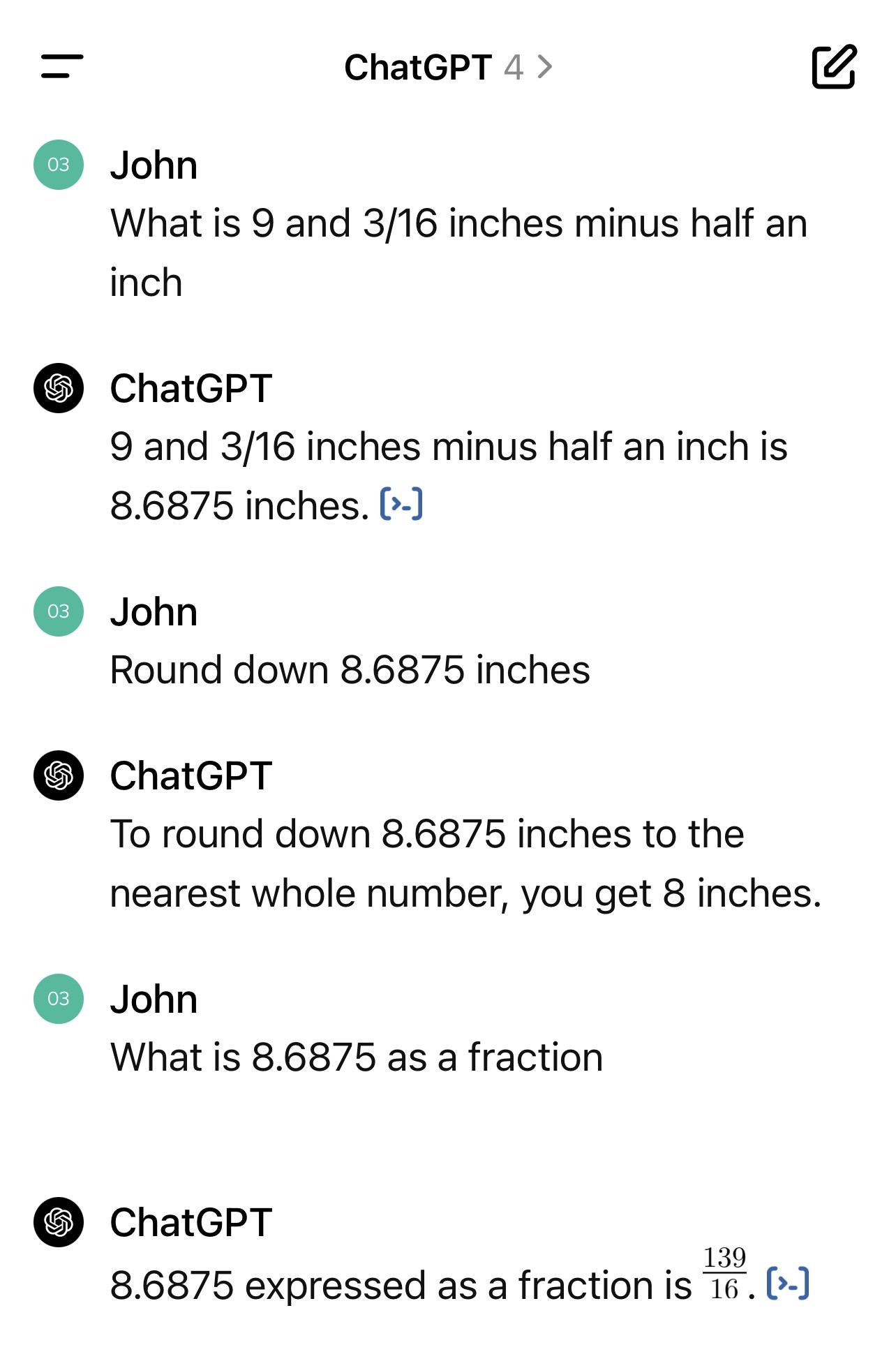Select message 'Round down 8.6875 inches'

pyautogui.click(x=350, y=670)
